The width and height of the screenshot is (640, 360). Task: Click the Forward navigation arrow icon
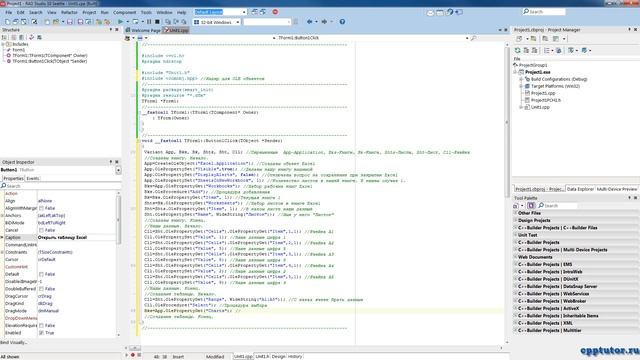[324, 22]
